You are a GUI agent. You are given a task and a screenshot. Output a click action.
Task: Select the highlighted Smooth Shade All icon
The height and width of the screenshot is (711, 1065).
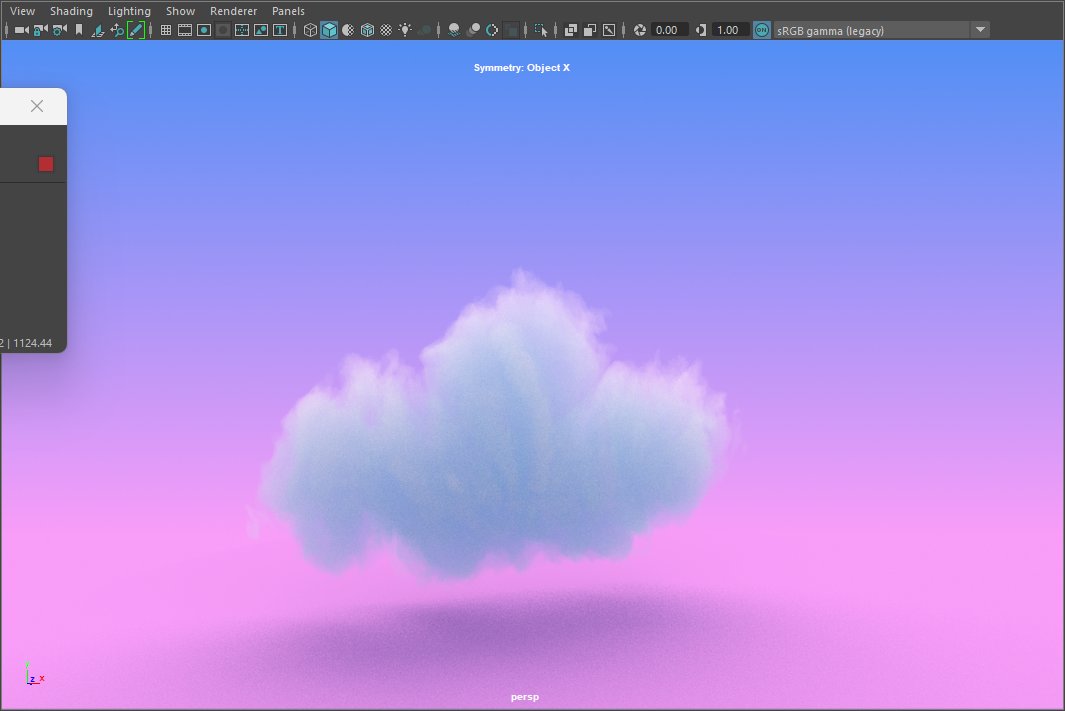pyautogui.click(x=329, y=30)
